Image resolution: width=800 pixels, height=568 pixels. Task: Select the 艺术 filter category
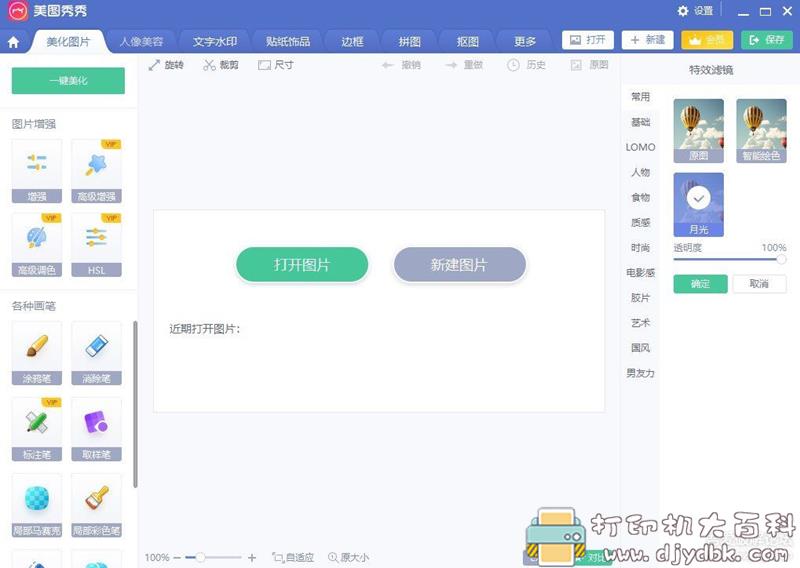point(640,323)
